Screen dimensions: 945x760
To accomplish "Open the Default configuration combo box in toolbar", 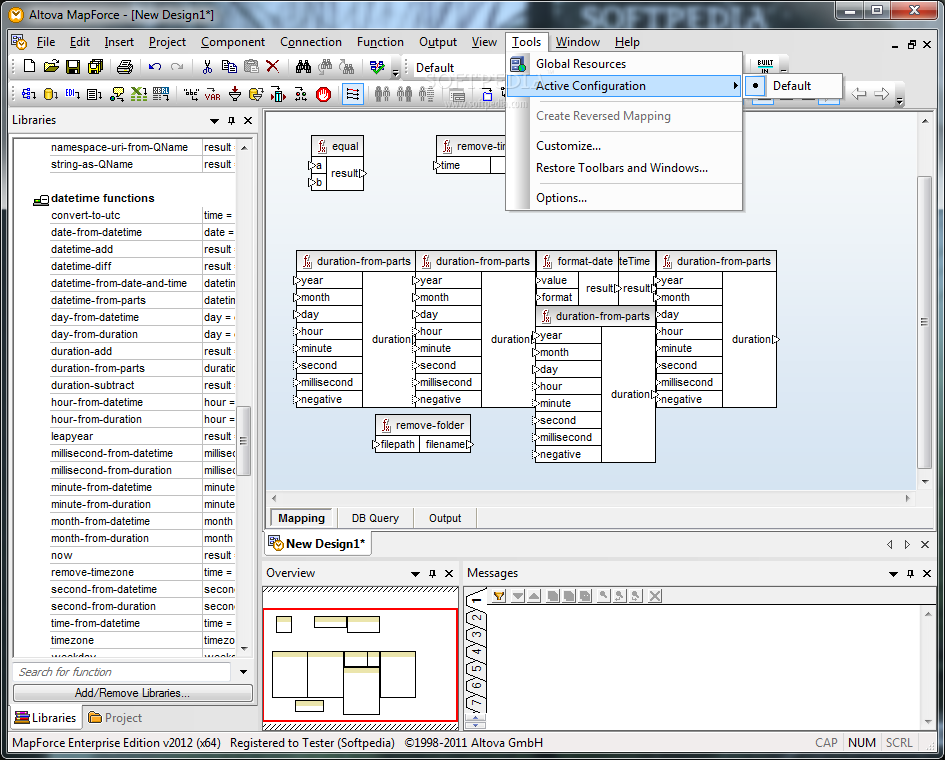I will pos(458,68).
